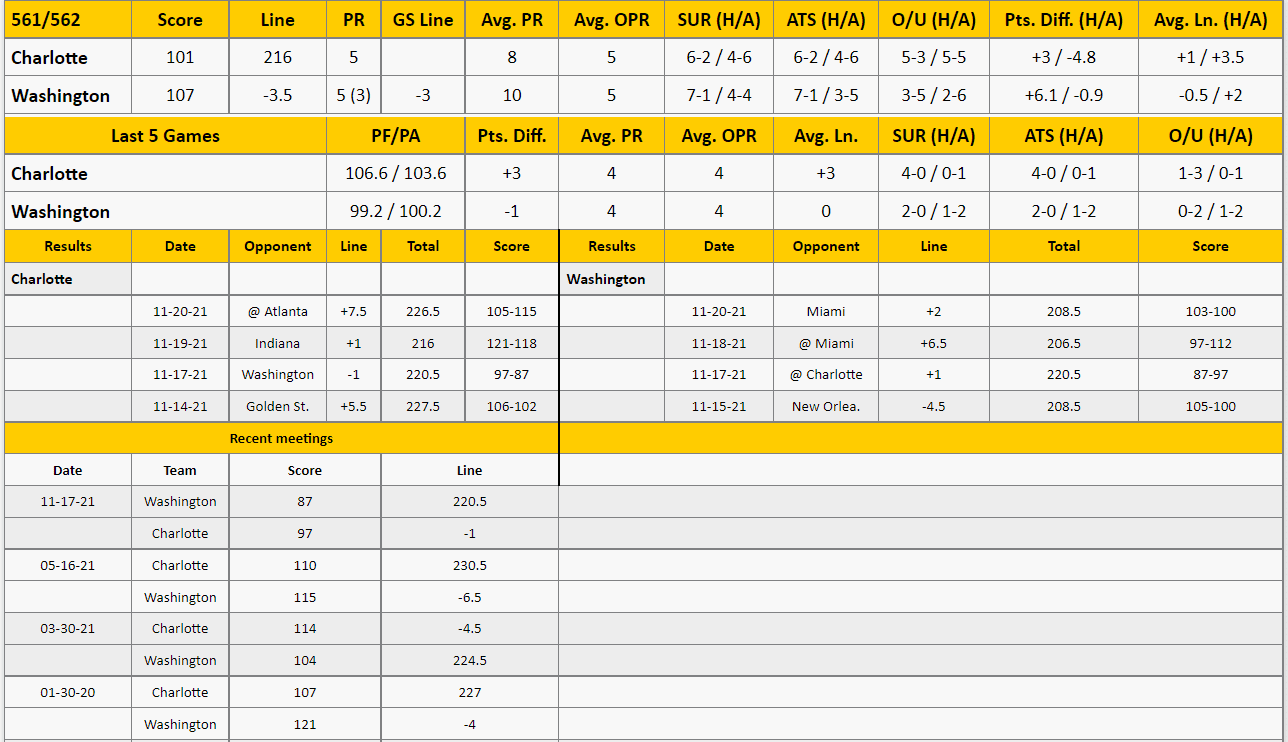This screenshot has width=1288, height=742.
Task: Select Charlotte Pts. Diff. +3 / -4.8
Action: 1064,57
